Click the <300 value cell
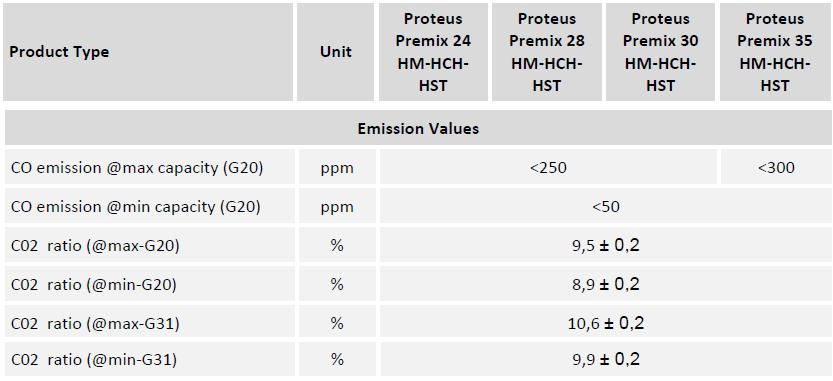 [776, 167]
